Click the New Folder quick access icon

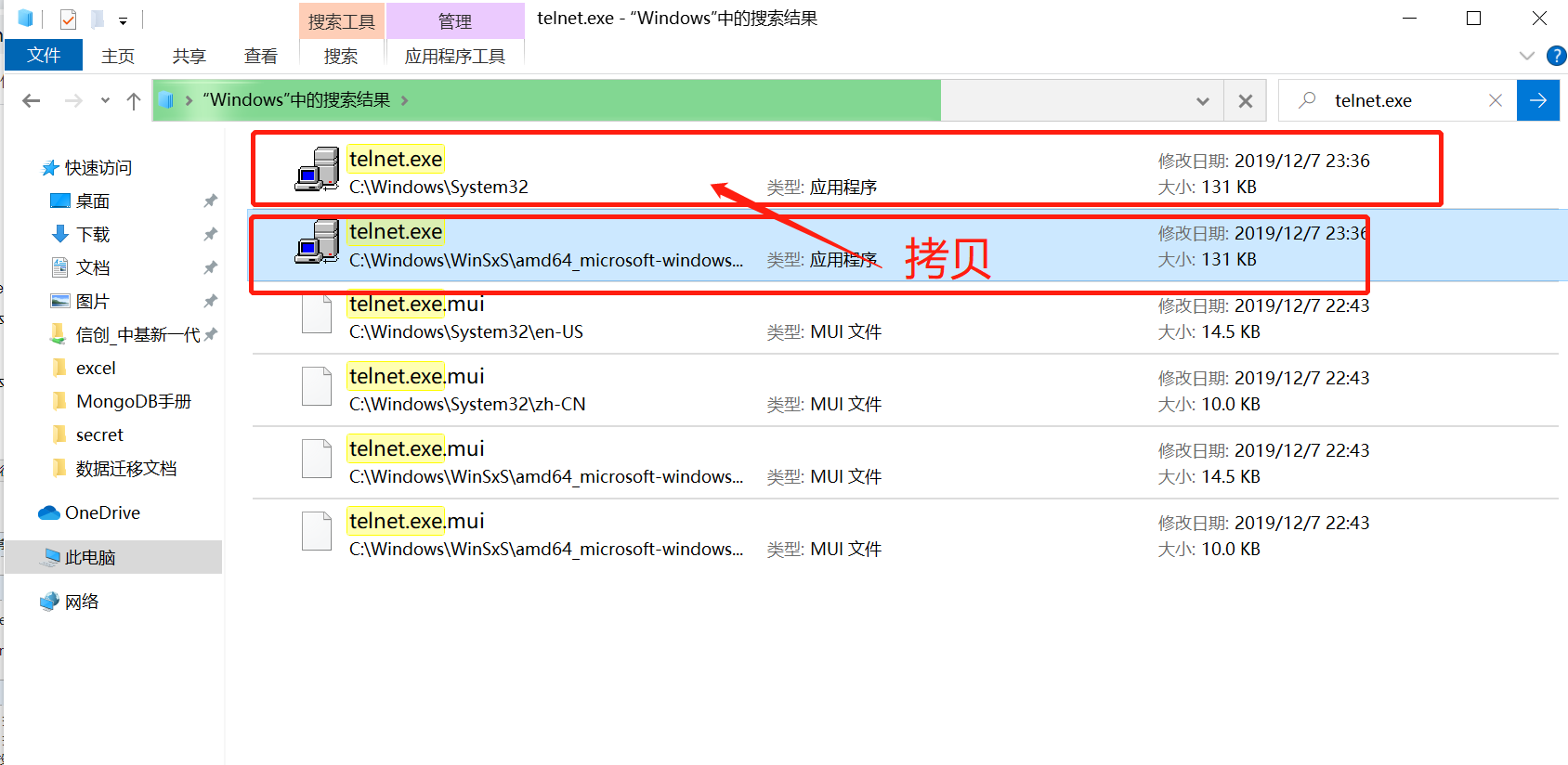97,19
